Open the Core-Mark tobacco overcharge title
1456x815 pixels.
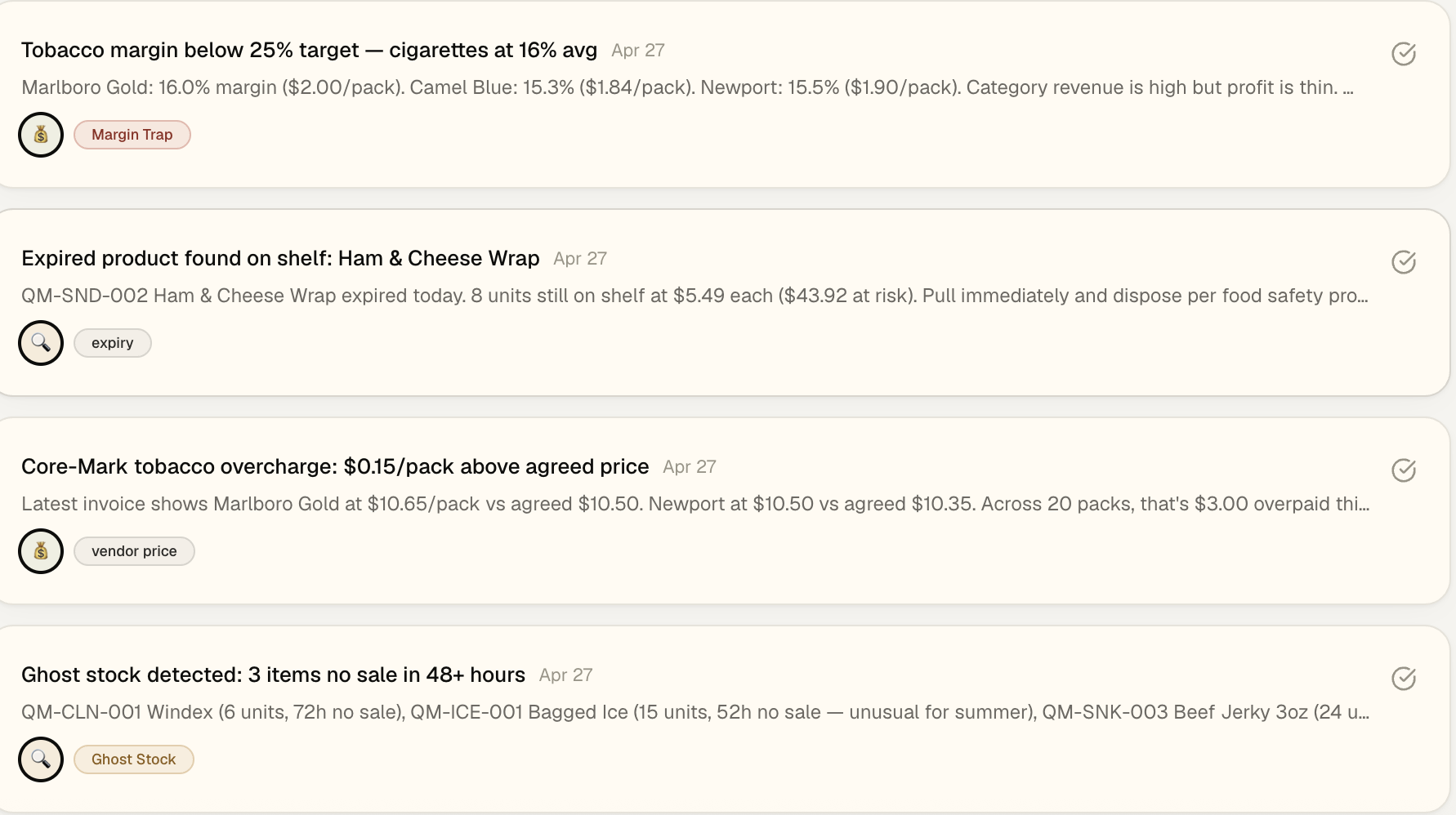(x=335, y=467)
